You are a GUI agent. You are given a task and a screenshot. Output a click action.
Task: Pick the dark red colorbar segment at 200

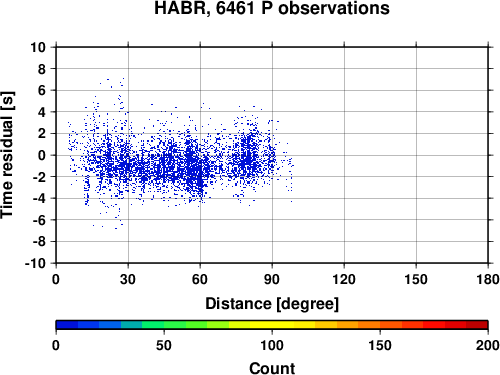click(477, 325)
